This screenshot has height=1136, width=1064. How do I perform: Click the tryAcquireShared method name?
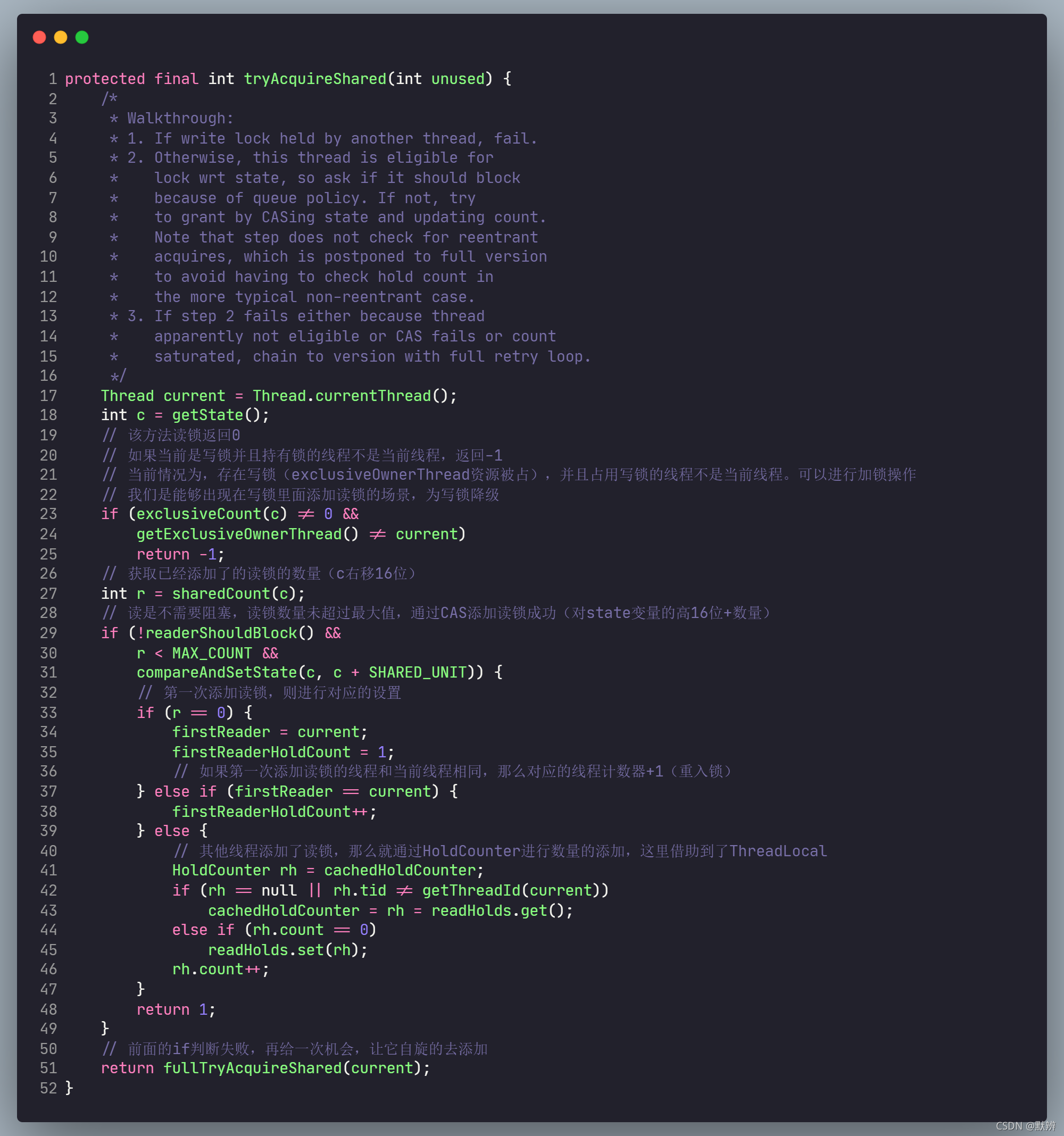click(x=314, y=79)
